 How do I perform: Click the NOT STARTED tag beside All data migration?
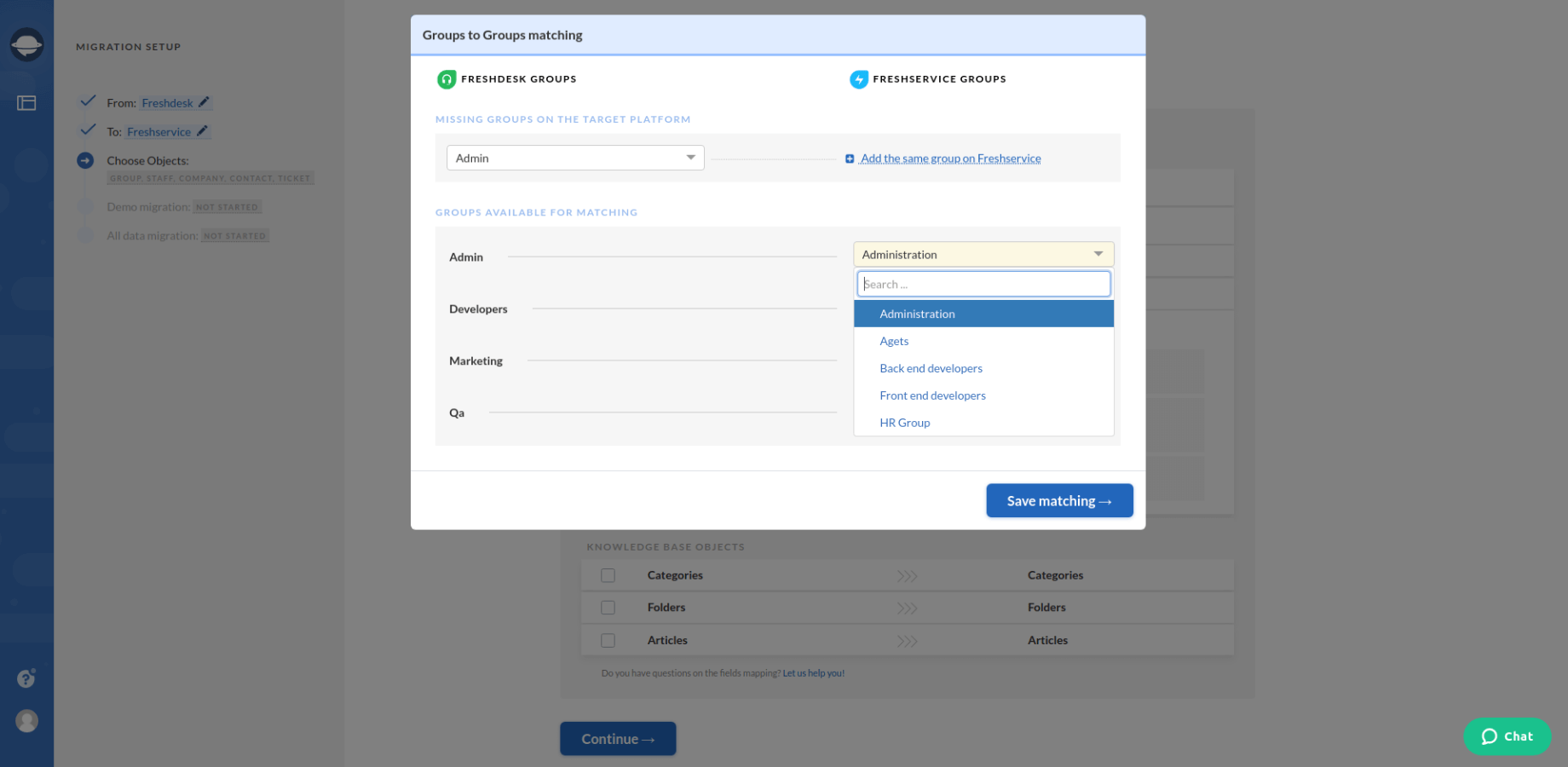tap(235, 236)
